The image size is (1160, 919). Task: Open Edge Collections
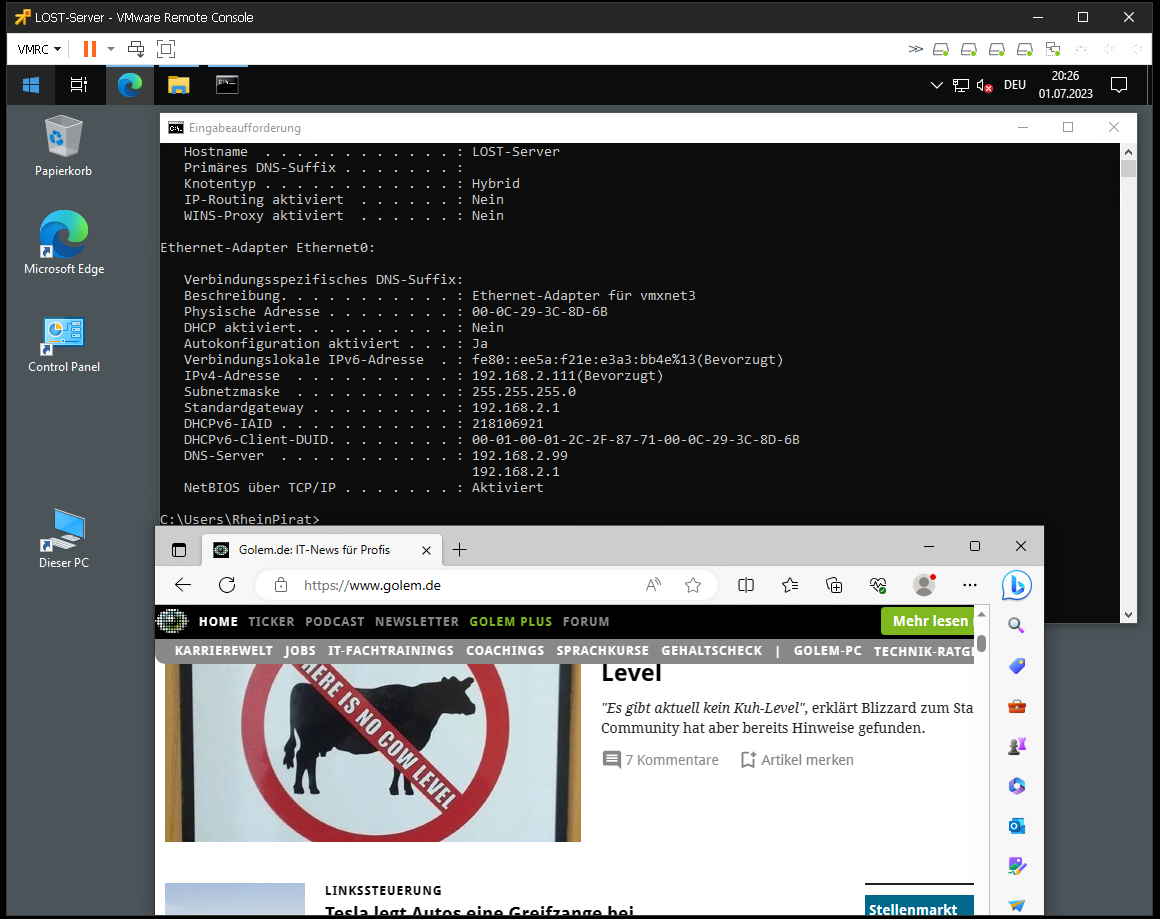pyautogui.click(x=834, y=585)
